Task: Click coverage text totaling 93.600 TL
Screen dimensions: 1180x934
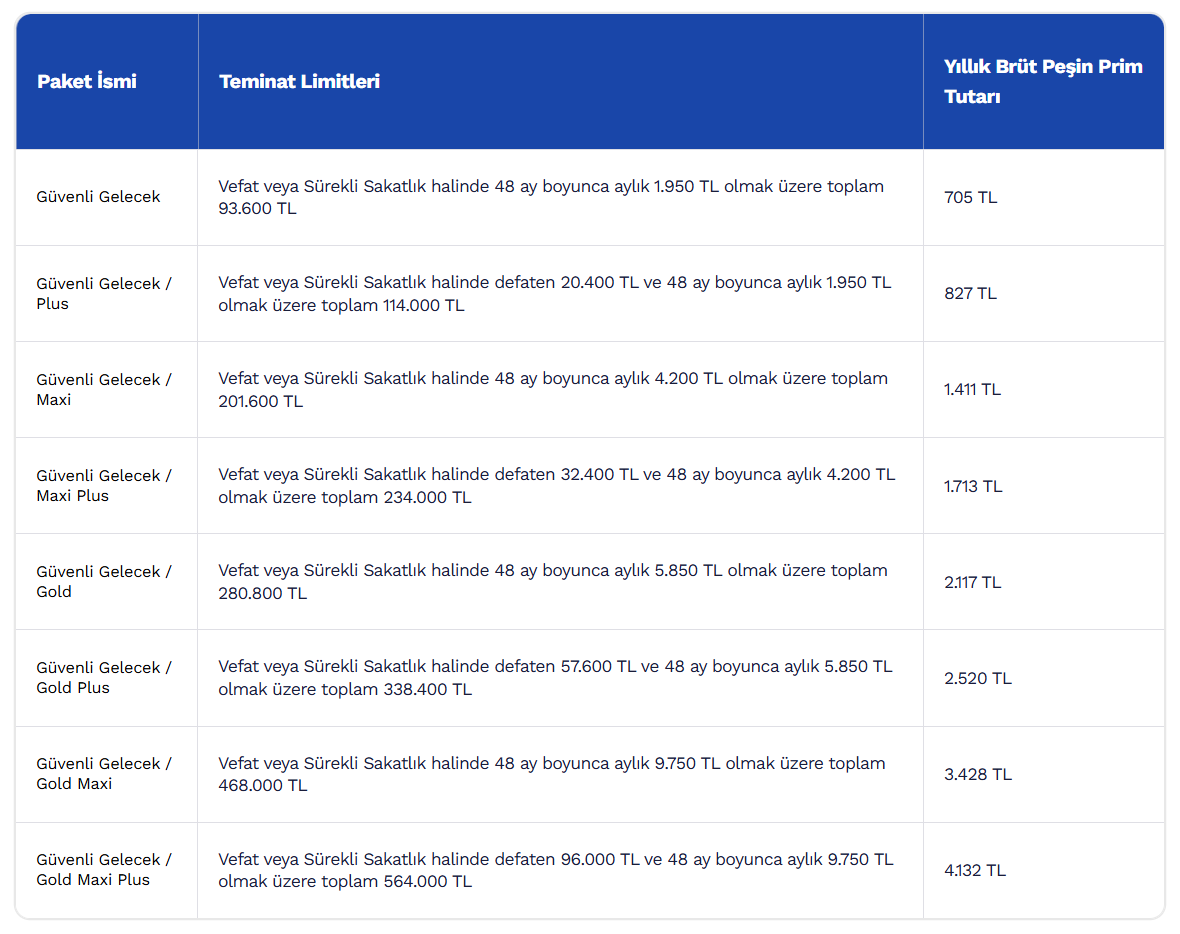Action: click(551, 198)
